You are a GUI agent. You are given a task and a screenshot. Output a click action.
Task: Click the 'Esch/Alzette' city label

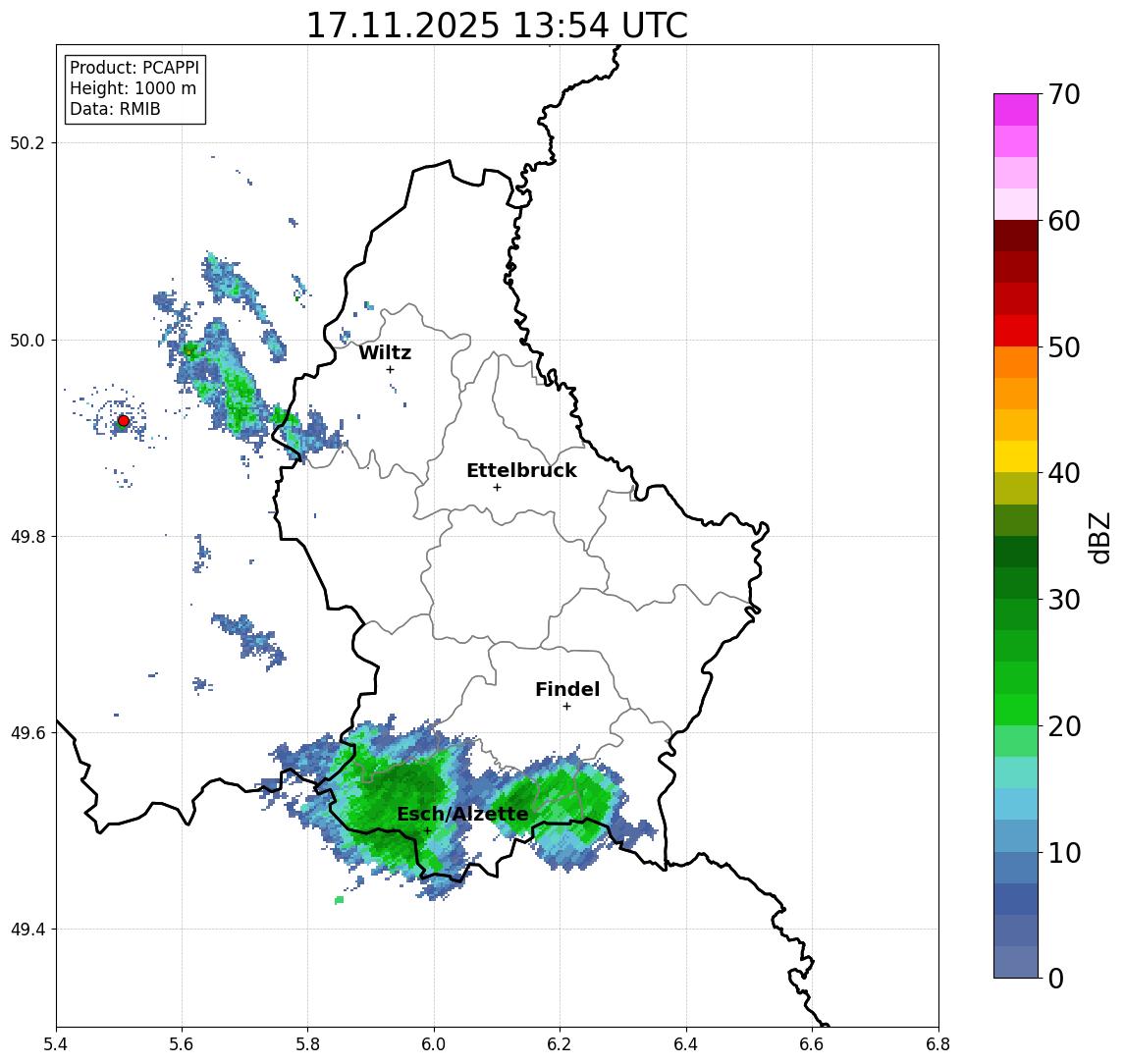click(x=462, y=814)
